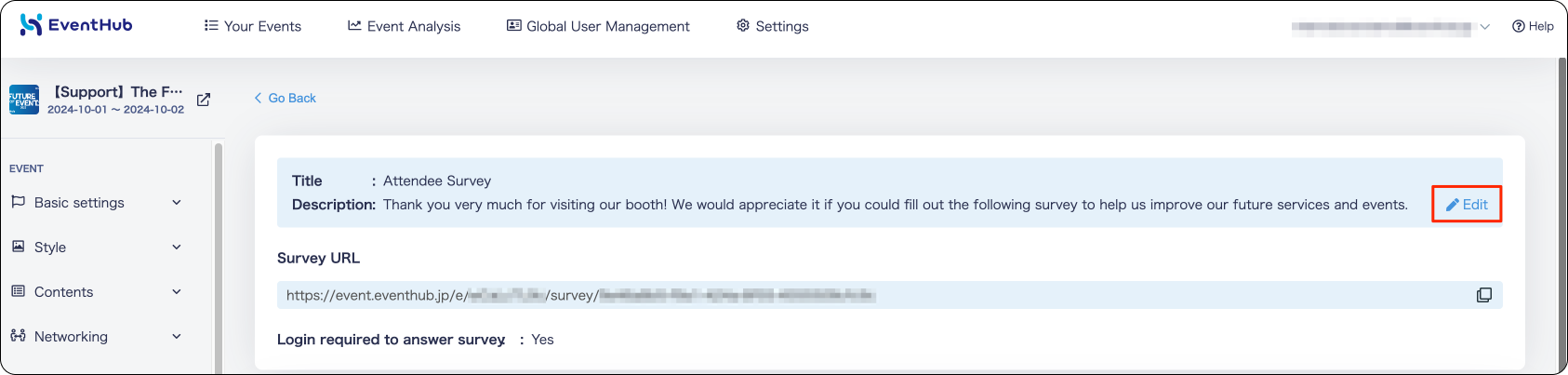
Task: Click the sidebar vertical scrollbar
Action: tap(219, 258)
